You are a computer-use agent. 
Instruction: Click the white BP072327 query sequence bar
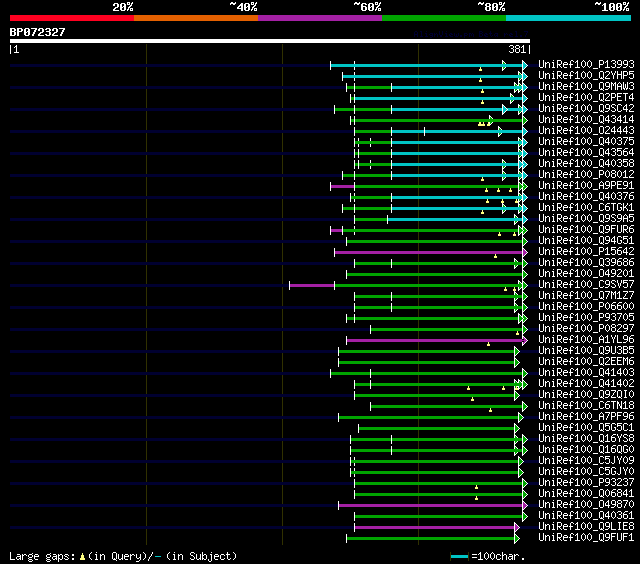[269, 41]
